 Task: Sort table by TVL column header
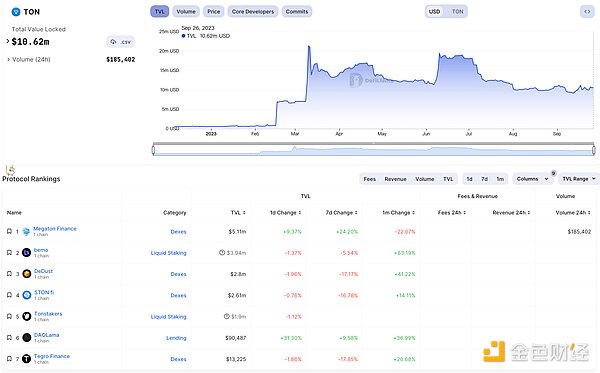coord(238,213)
